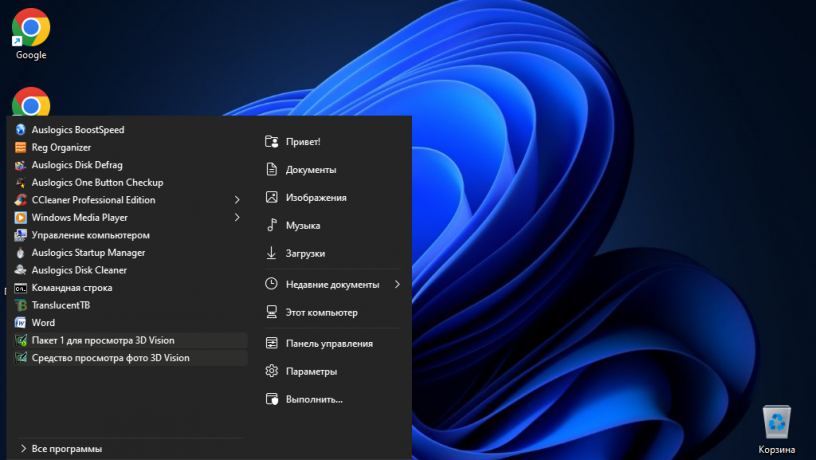Open the second Chrome desktop icon

[31, 102]
